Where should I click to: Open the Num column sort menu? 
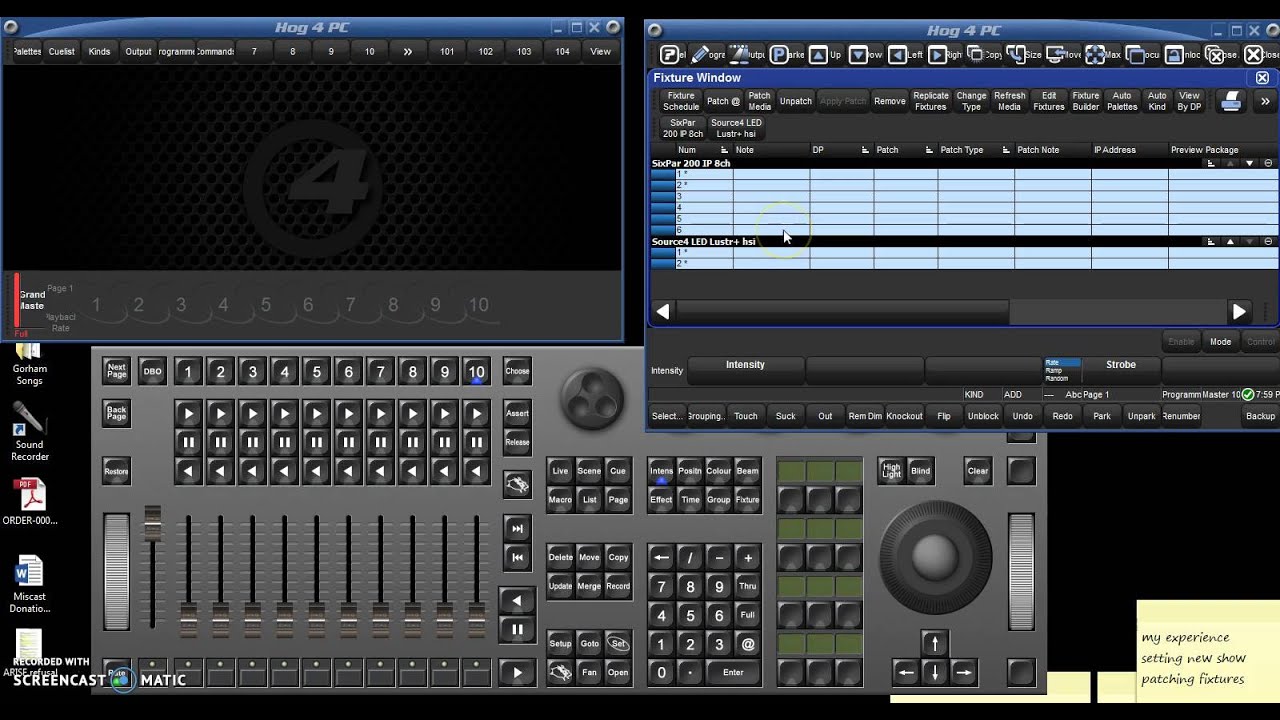click(724, 150)
